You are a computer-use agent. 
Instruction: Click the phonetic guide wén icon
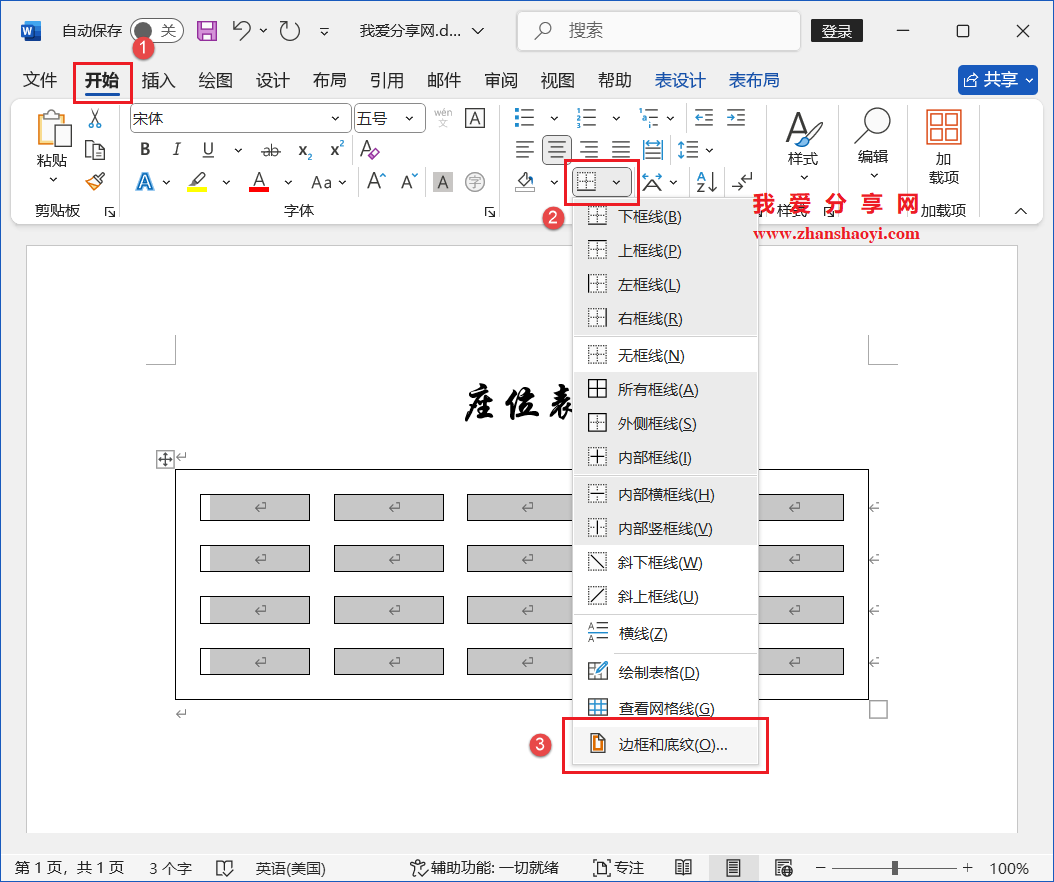(443, 118)
